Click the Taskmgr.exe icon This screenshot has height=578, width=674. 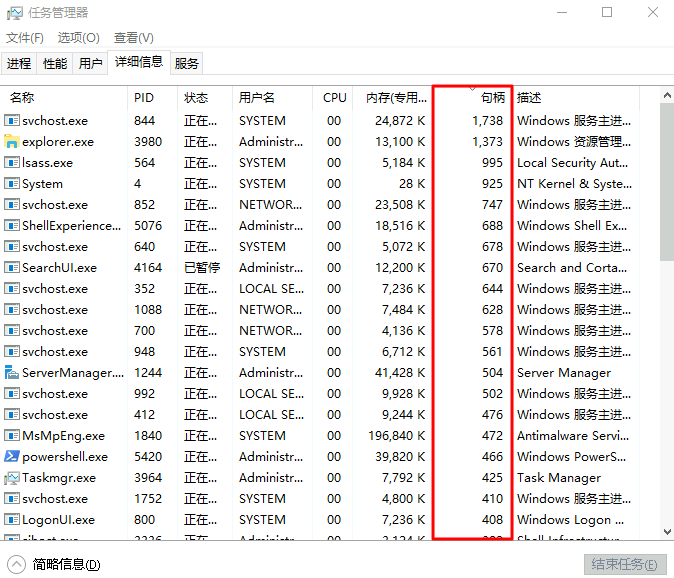click(12, 477)
